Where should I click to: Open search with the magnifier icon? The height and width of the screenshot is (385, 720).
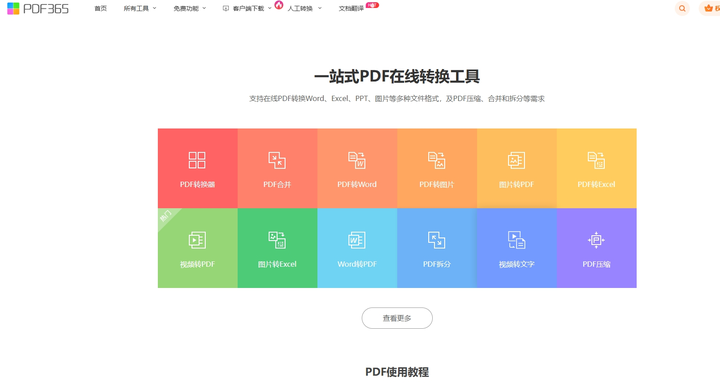(x=682, y=8)
